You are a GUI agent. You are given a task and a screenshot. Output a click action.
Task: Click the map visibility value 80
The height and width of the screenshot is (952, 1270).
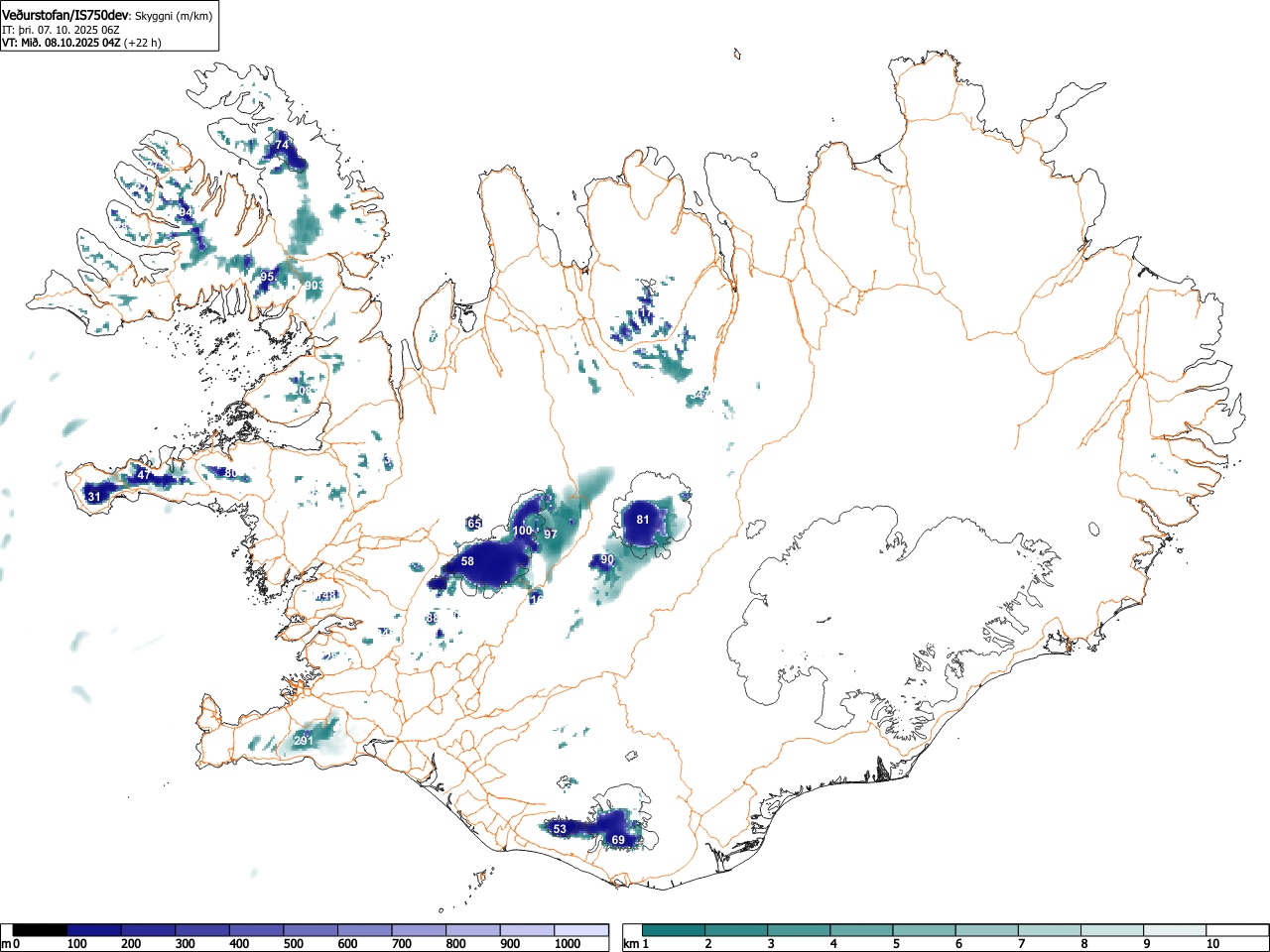(230, 474)
